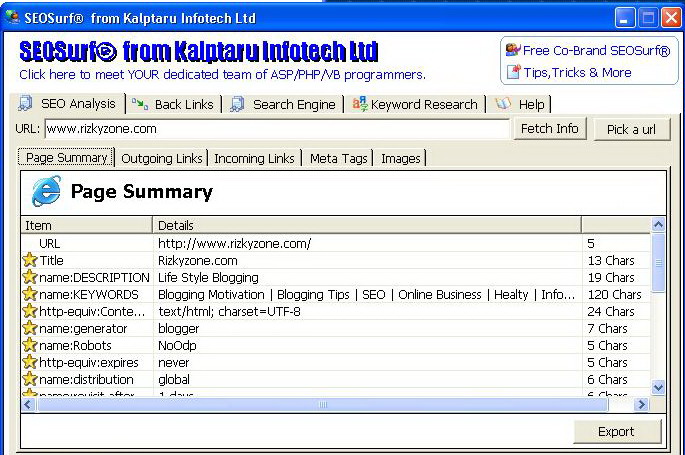Click the Keyword Research colored icon
Screen dimensions: 685x455
pos(360,104)
